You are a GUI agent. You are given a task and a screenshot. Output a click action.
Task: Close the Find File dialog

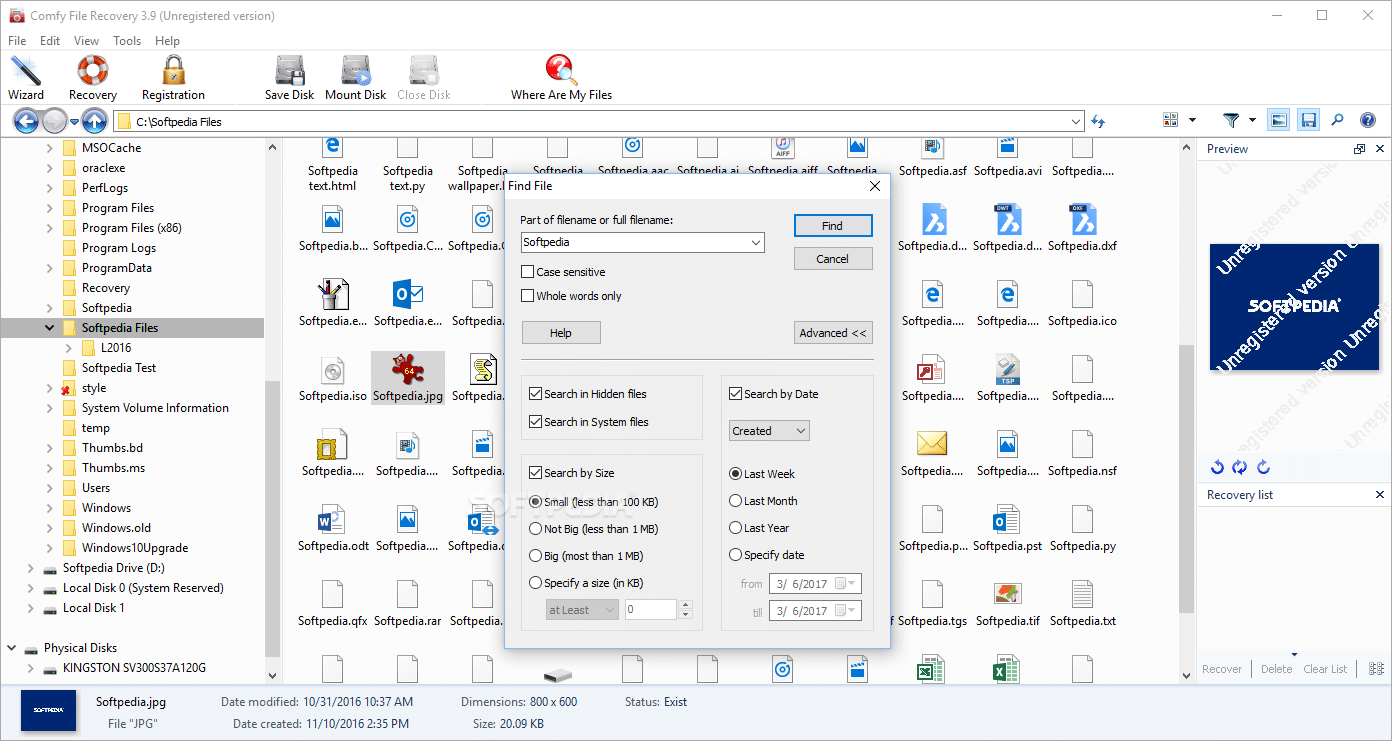pyautogui.click(x=875, y=186)
